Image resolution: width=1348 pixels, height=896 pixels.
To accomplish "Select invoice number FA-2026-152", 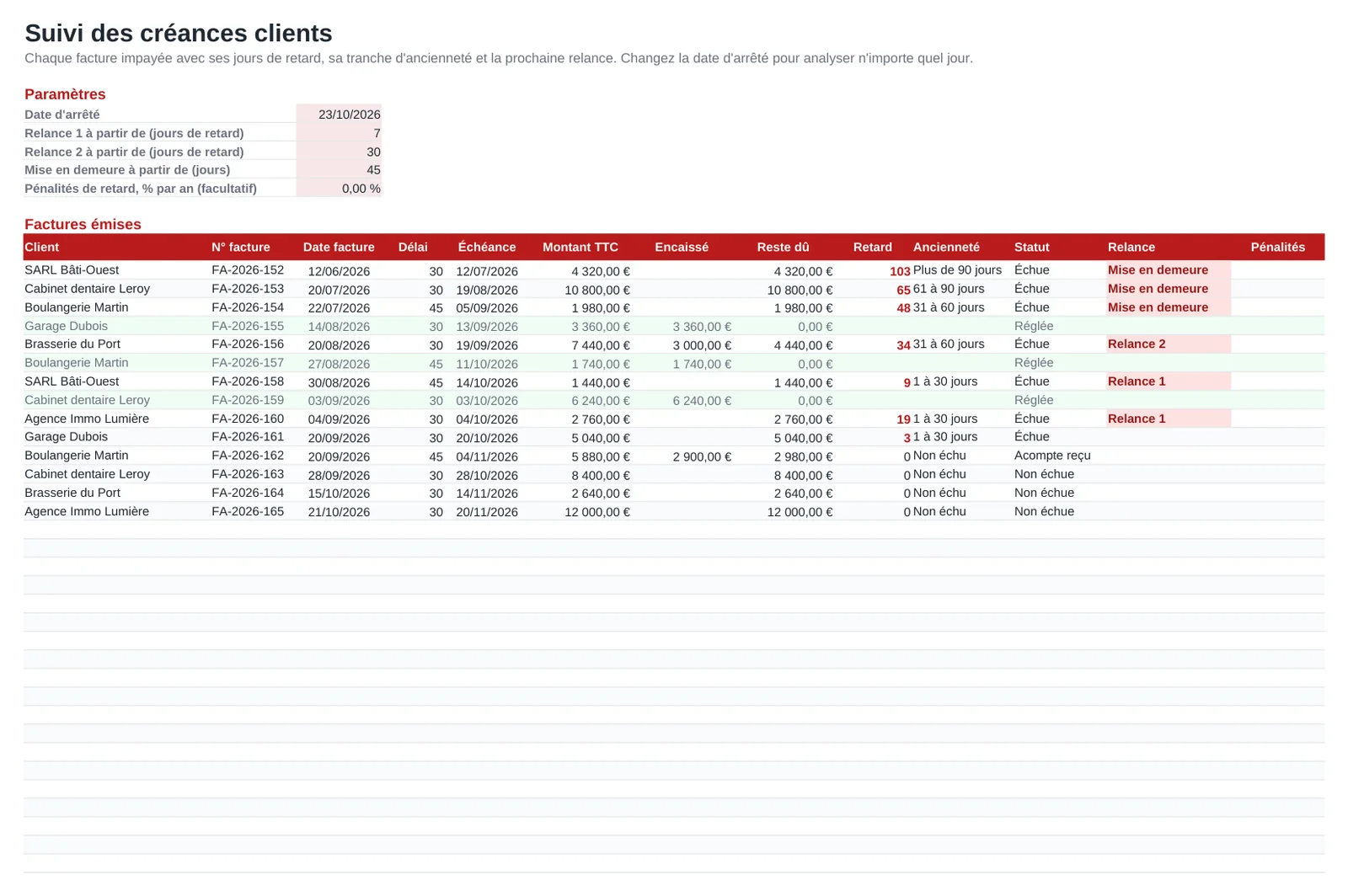I will 248,270.
